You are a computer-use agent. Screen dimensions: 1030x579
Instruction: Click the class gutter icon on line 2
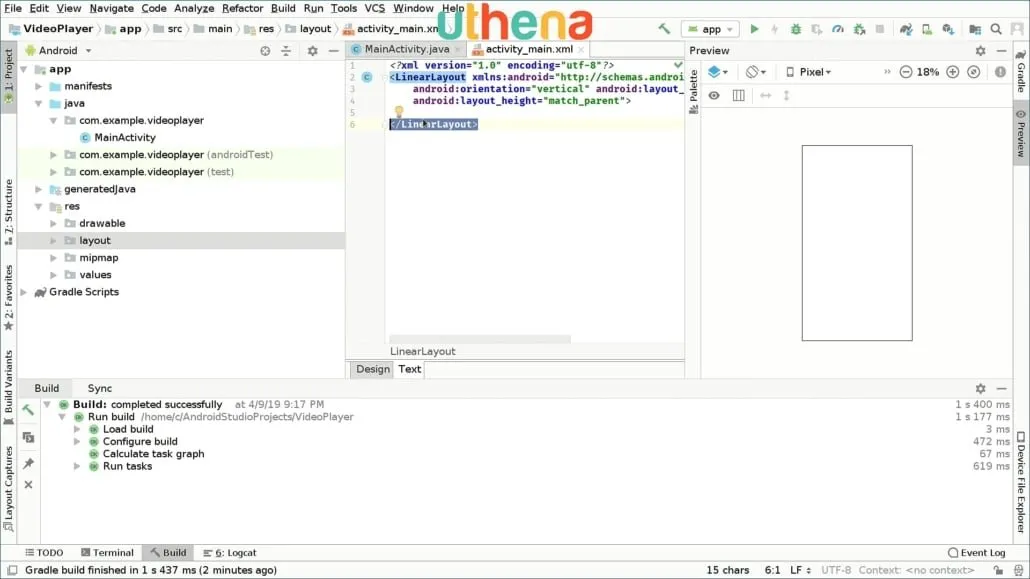click(x=367, y=77)
